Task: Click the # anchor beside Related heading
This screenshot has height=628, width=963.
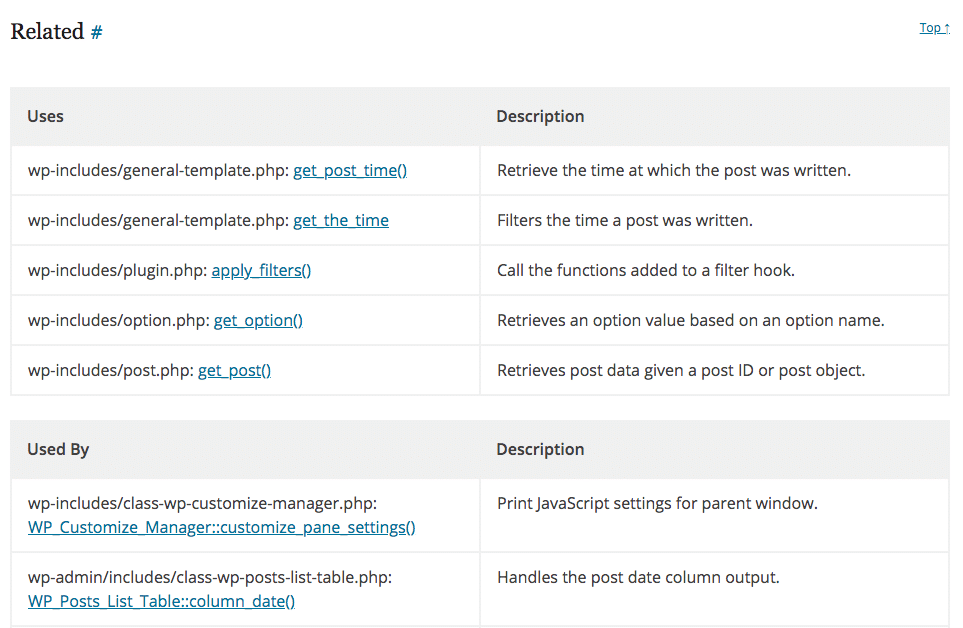Action: (x=96, y=32)
